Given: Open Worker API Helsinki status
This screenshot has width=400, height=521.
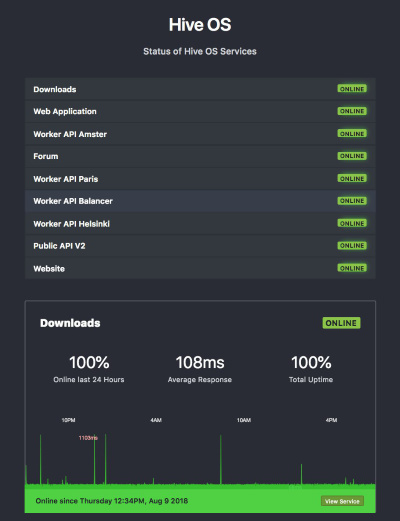Looking at the screenshot, I should [x=200, y=224].
